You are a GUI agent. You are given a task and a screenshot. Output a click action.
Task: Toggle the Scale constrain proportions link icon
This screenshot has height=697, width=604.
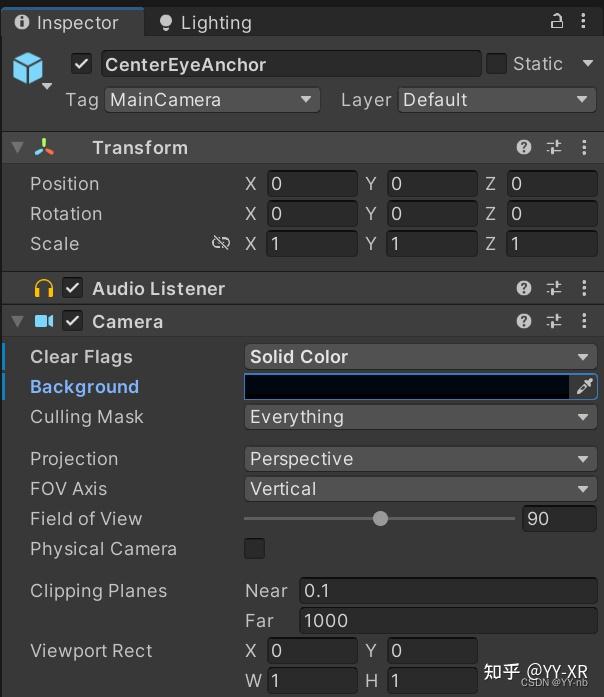[x=221, y=243]
